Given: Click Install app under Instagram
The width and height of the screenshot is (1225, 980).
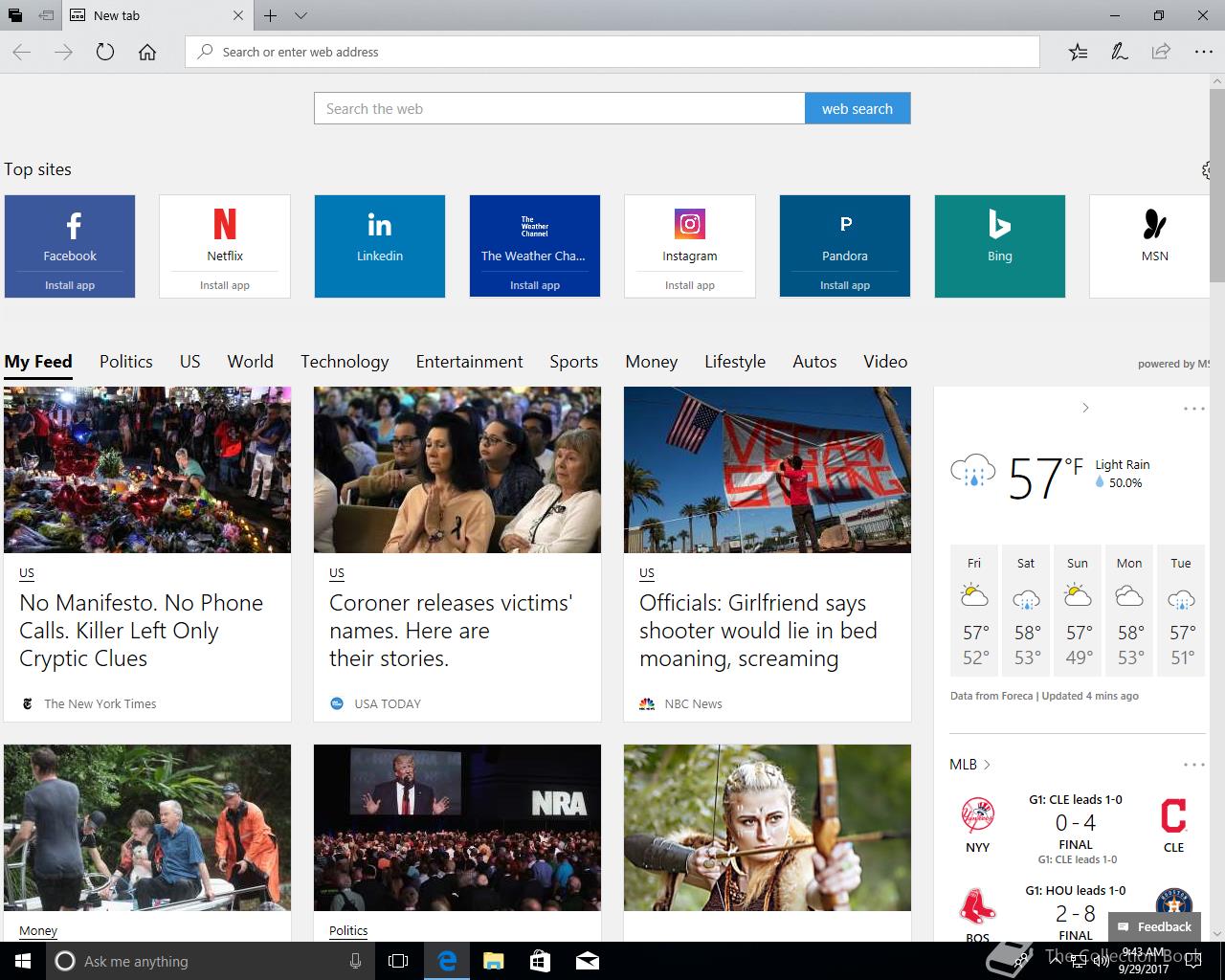Looking at the screenshot, I should (690, 285).
